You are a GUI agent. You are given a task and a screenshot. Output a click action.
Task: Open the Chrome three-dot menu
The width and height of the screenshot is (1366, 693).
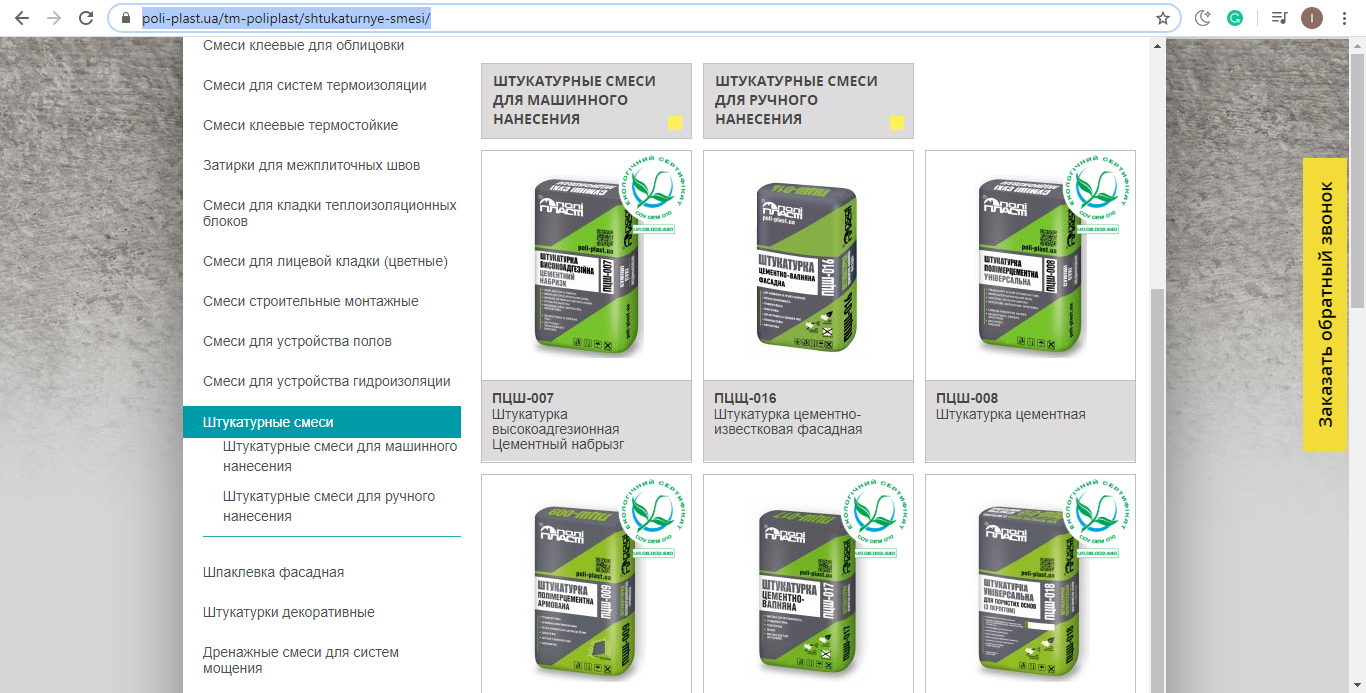coord(1345,18)
